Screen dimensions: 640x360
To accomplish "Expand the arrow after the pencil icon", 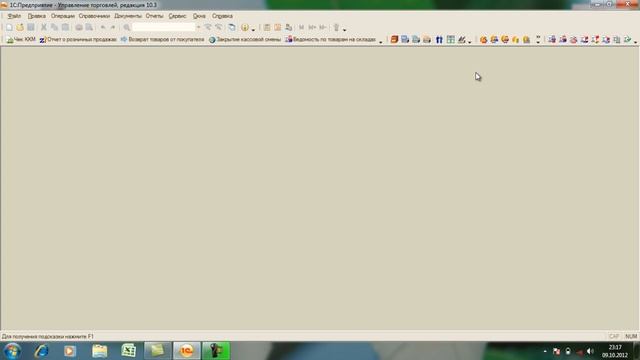I will pyautogui.click(x=469, y=41).
